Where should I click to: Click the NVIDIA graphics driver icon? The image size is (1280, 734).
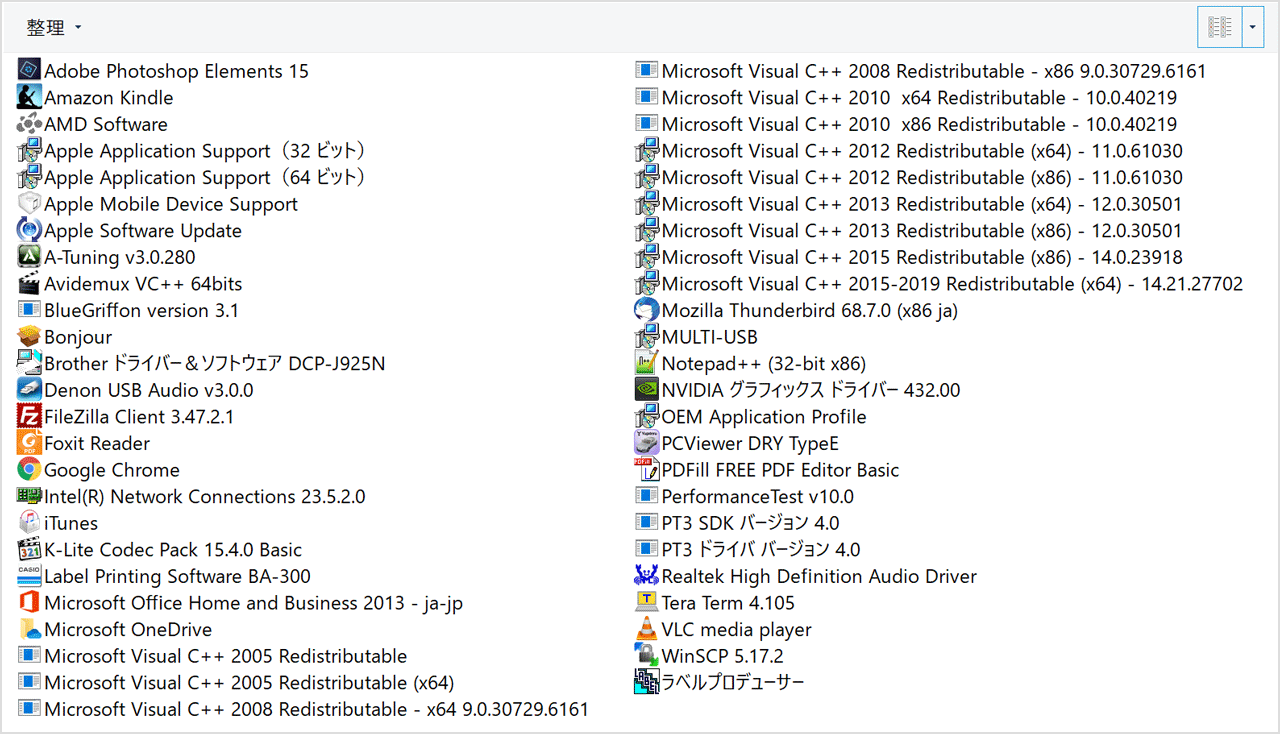point(647,390)
